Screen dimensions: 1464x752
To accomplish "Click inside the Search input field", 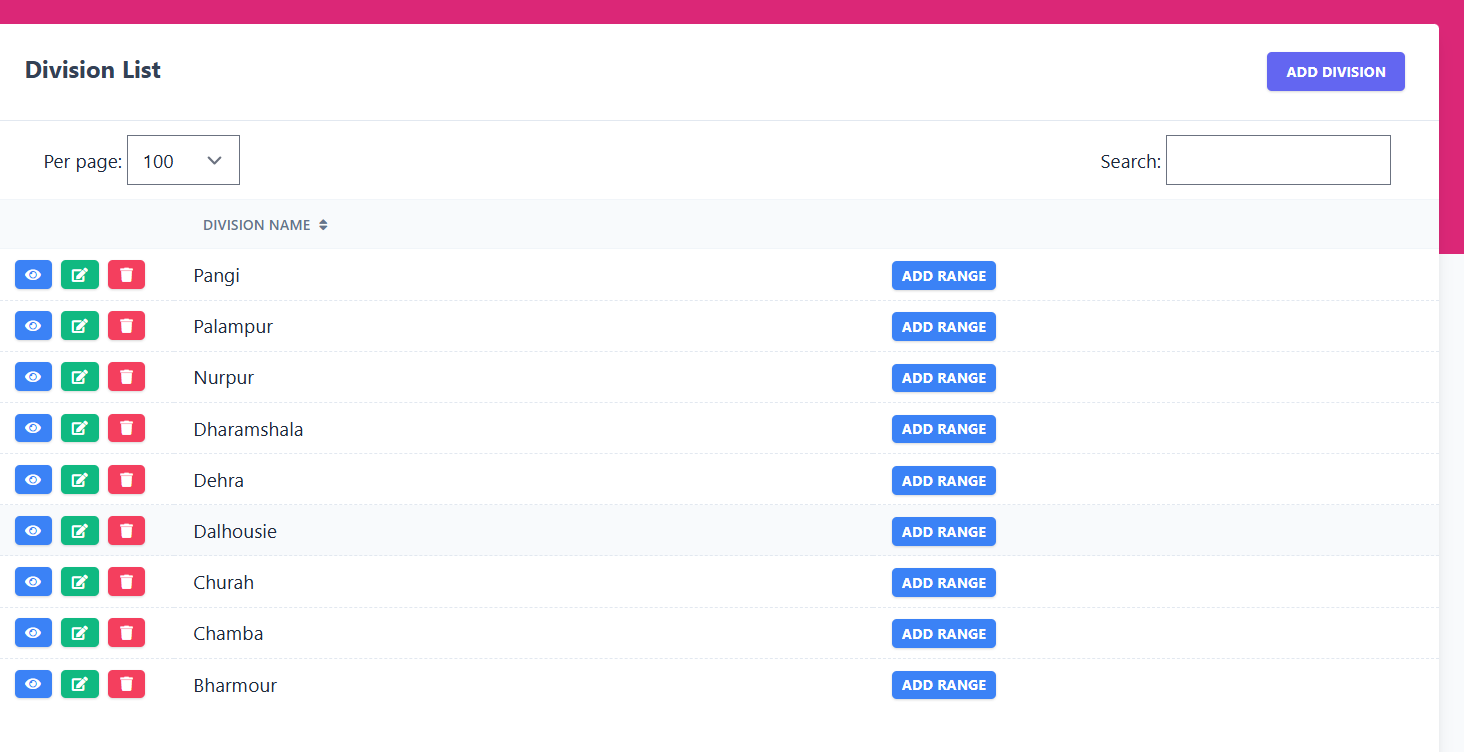I will 1277,160.
